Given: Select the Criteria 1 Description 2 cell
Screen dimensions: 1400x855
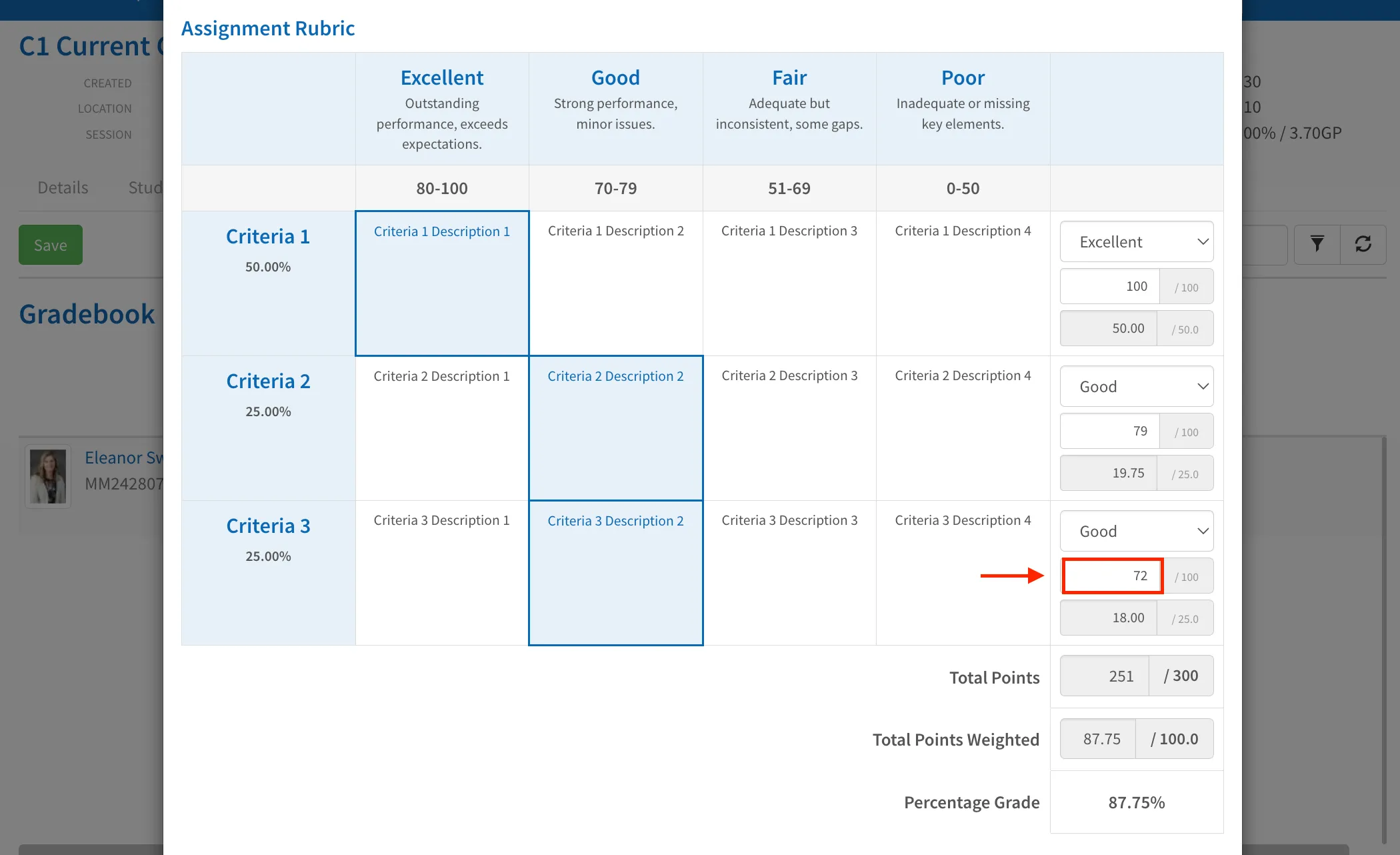Looking at the screenshot, I should (x=616, y=283).
